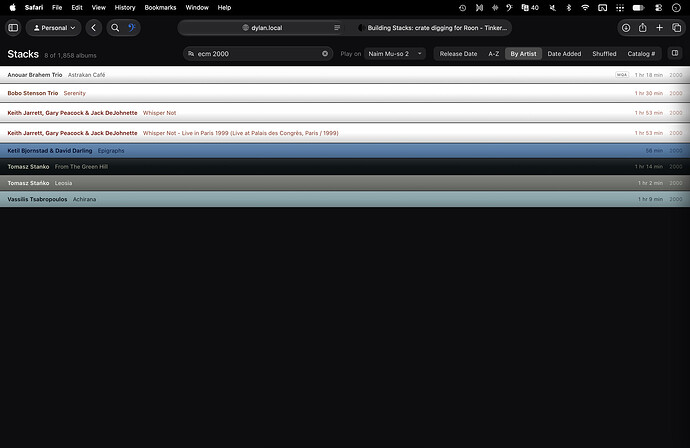Viewport: 690px width, 448px height.
Task: Select the dylan.local tab
Action: coord(262,28)
